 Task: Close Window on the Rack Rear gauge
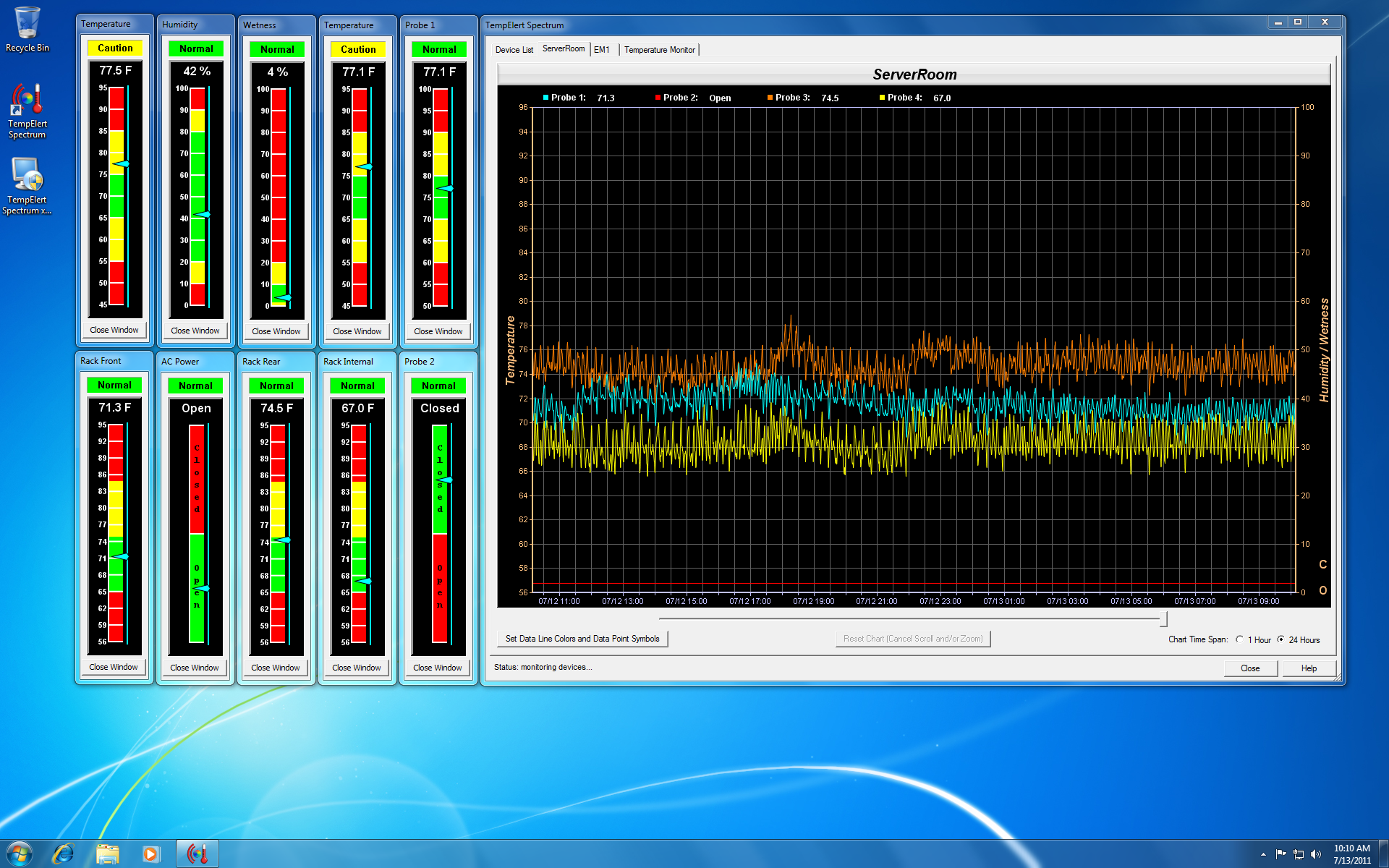[x=276, y=668]
